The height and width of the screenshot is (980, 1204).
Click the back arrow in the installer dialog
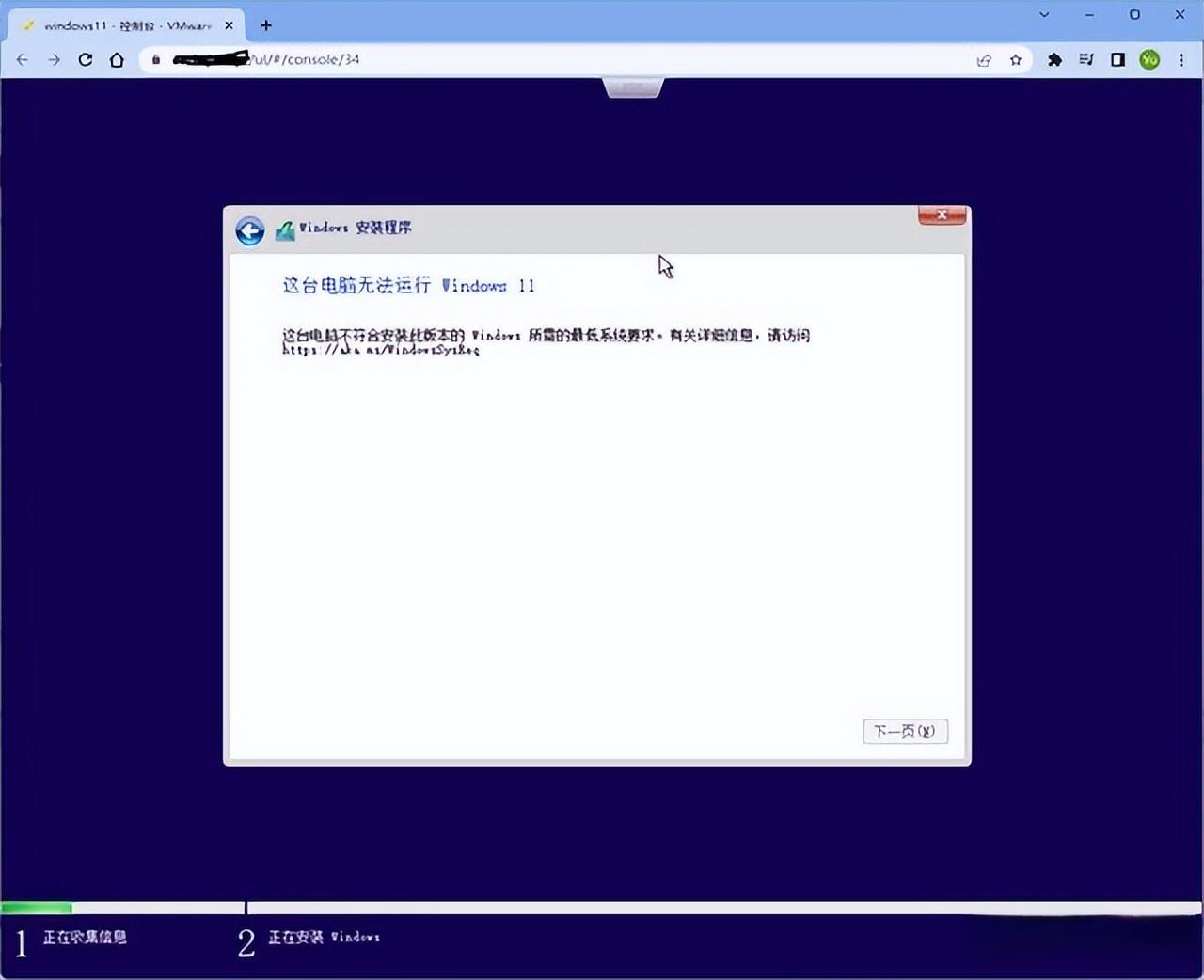pyautogui.click(x=249, y=229)
